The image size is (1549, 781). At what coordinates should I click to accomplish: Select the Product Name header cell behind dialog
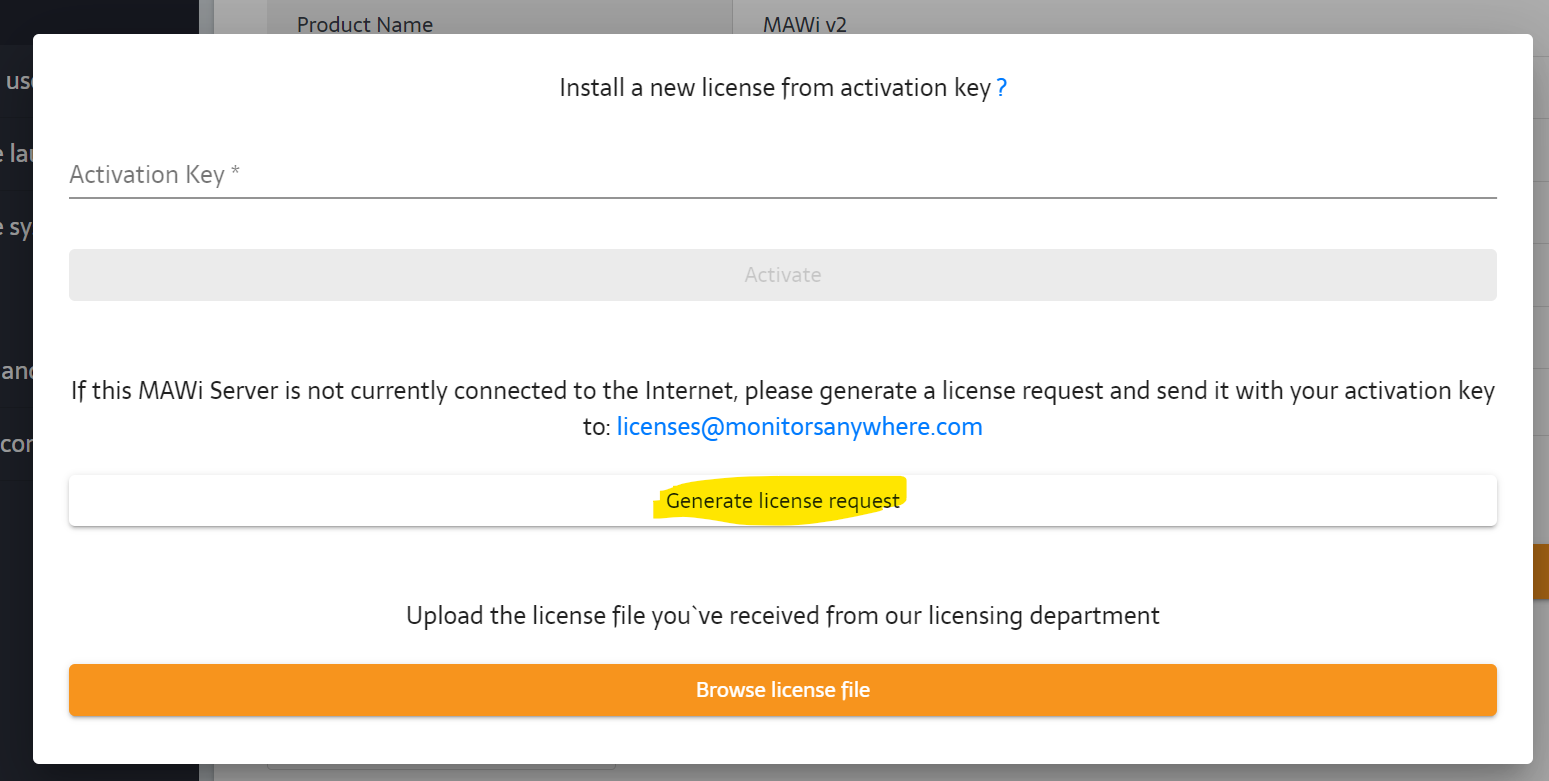pos(365,24)
